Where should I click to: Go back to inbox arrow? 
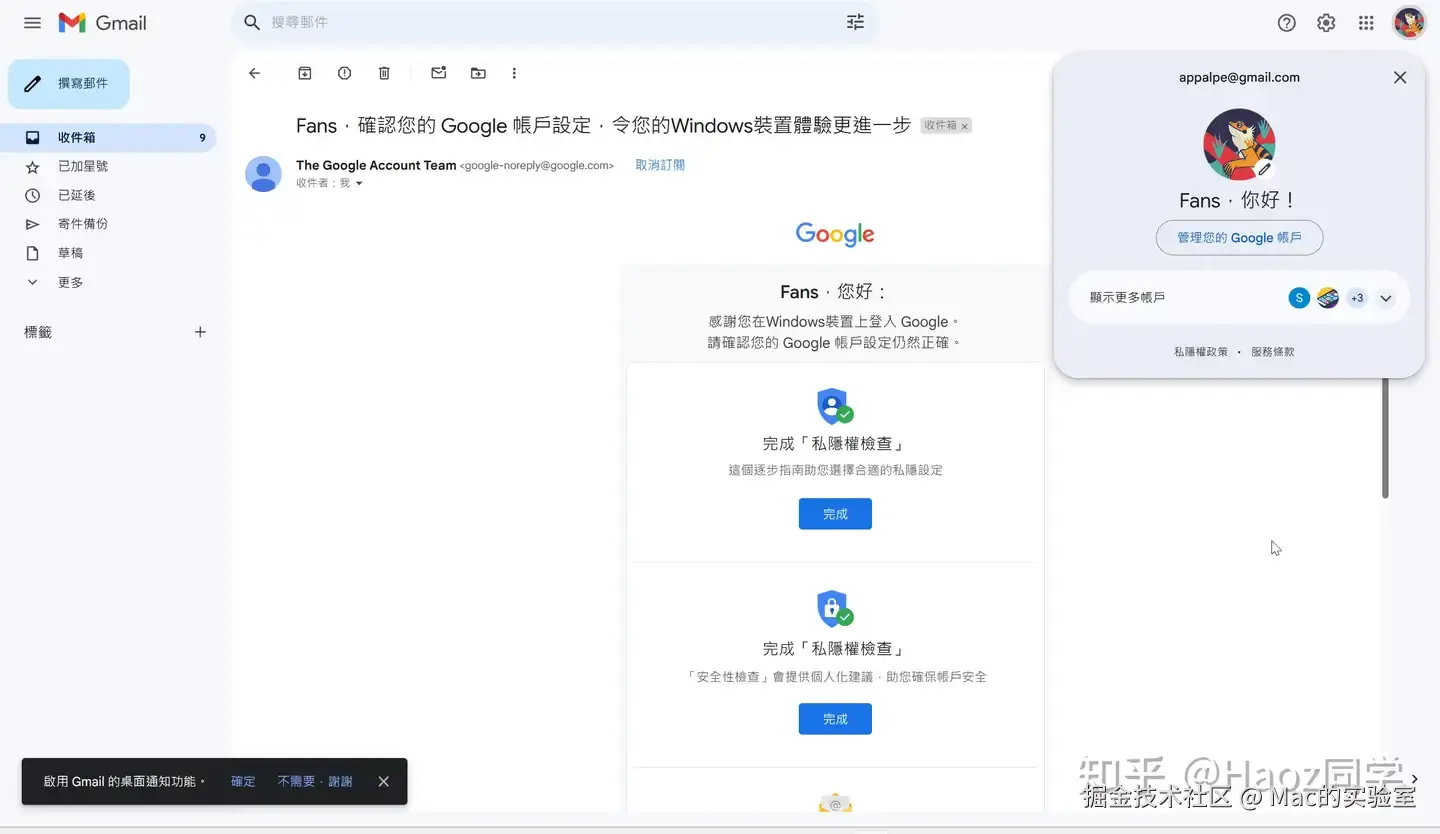[254, 73]
